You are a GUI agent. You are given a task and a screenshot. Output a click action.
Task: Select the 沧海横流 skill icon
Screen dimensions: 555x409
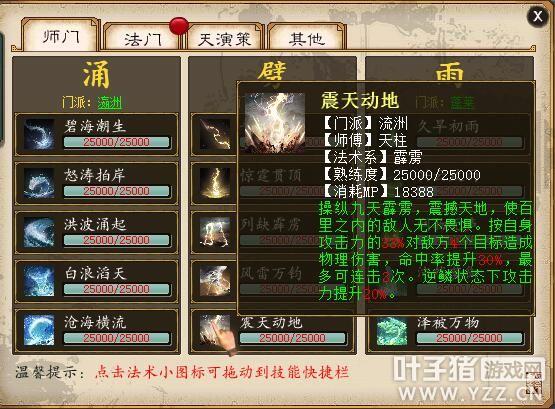[x=39, y=330]
